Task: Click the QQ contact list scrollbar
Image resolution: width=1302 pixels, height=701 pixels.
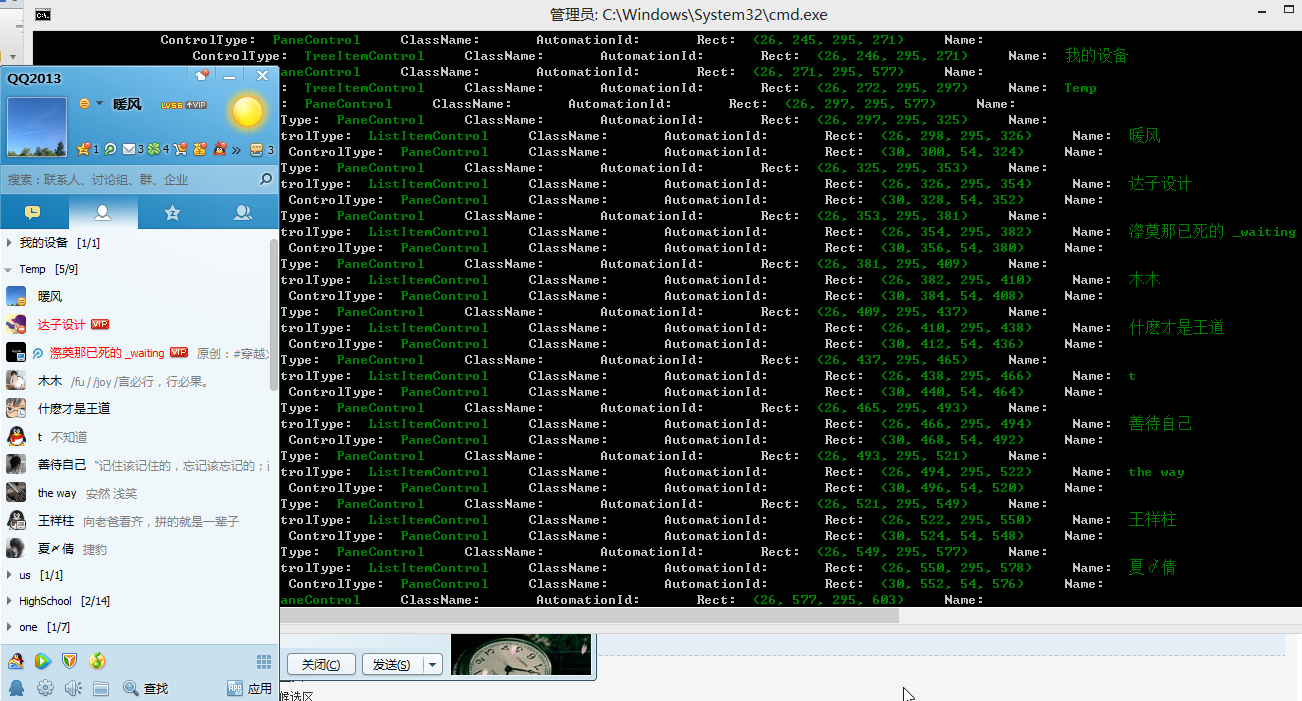Action: [274, 315]
